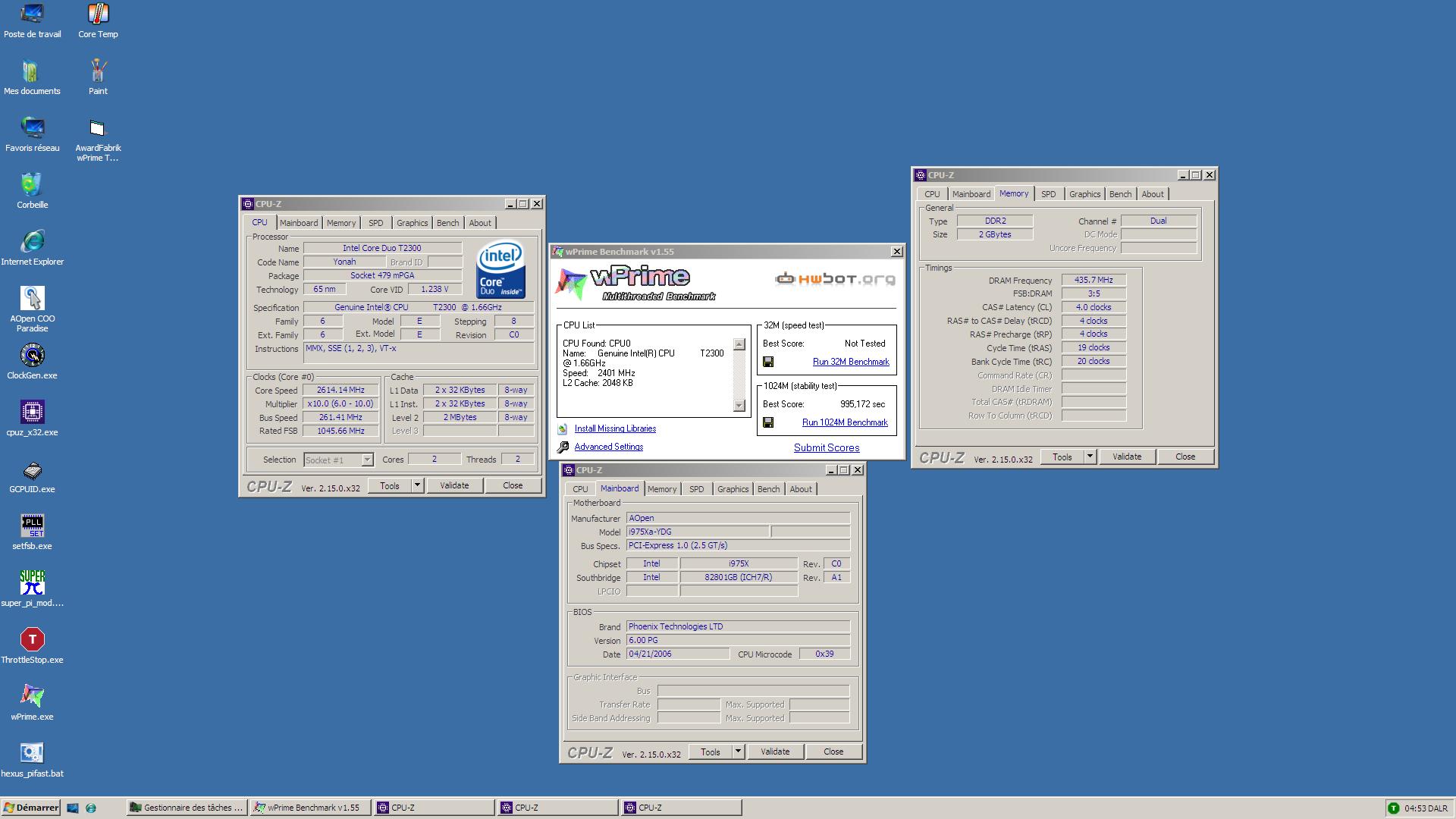The width and height of the screenshot is (1456, 819).
Task: Click save icon beside Run 32M Benchmark
Action: pyautogui.click(x=768, y=362)
